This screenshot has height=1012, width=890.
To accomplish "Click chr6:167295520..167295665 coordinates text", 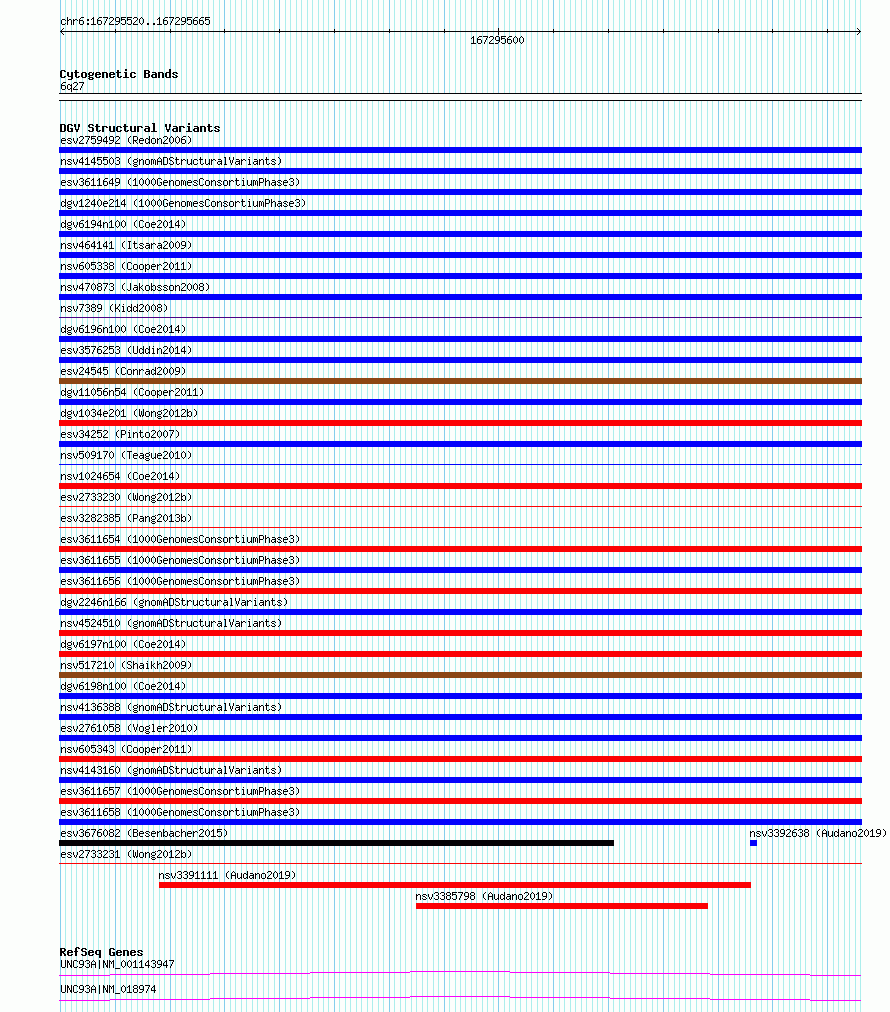I will [135, 21].
